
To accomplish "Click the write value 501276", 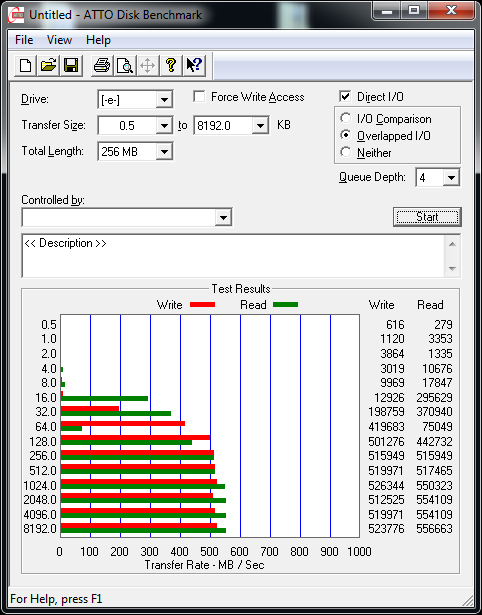I will (x=386, y=442).
